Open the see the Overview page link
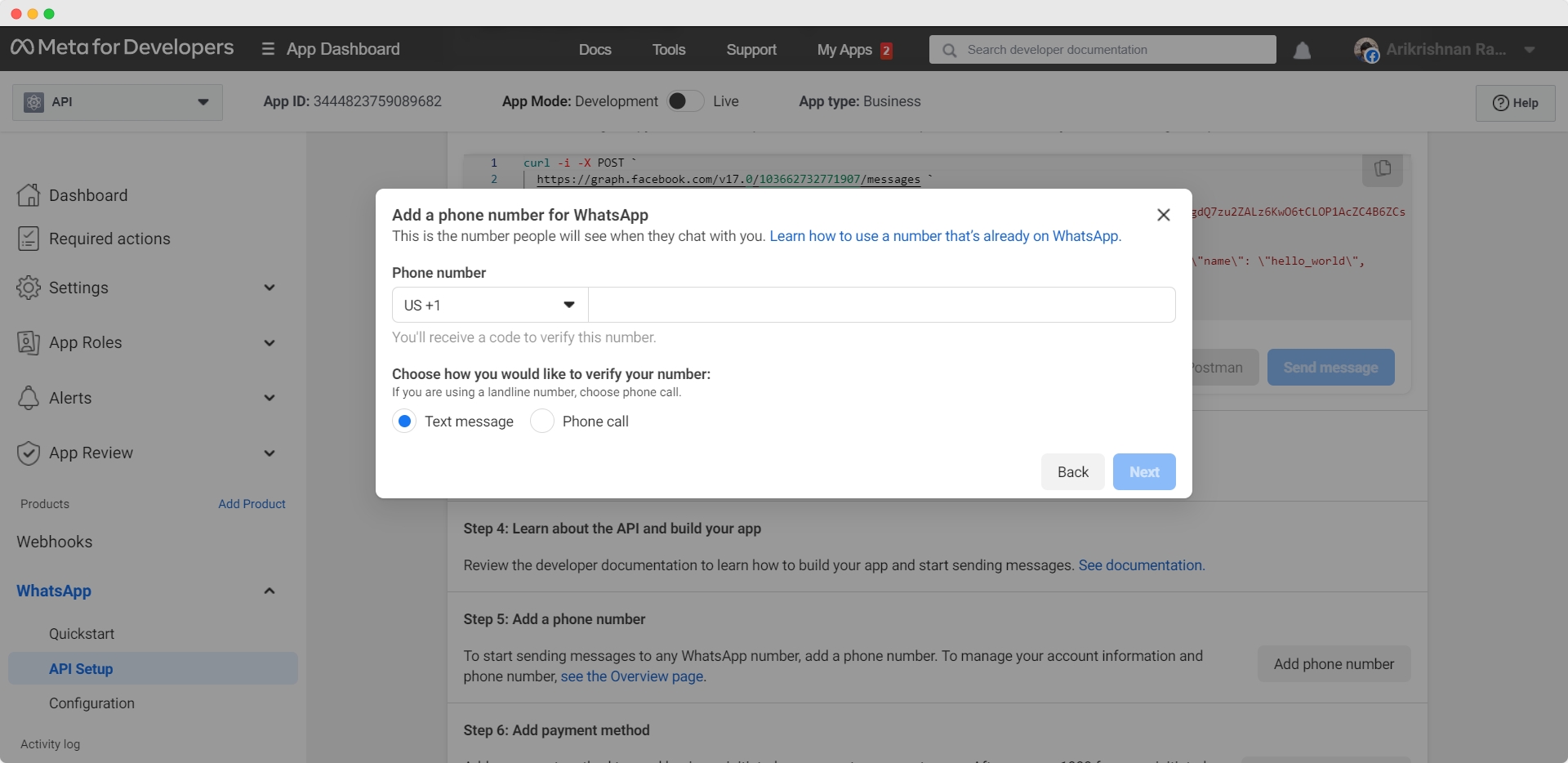The image size is (1568, 763). (633, 676)
